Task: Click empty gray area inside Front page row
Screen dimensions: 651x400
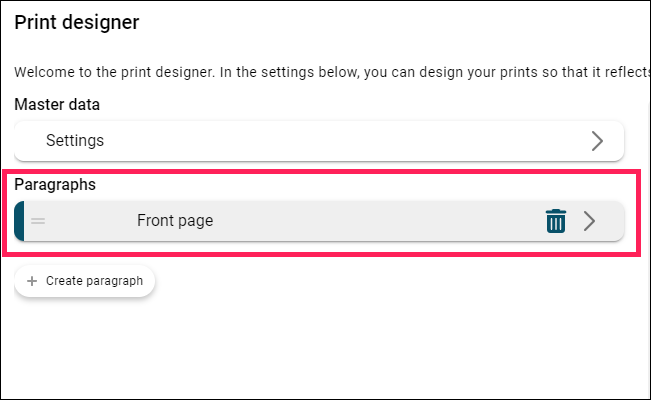Action: pyautogui.click(x=374, y=221)
